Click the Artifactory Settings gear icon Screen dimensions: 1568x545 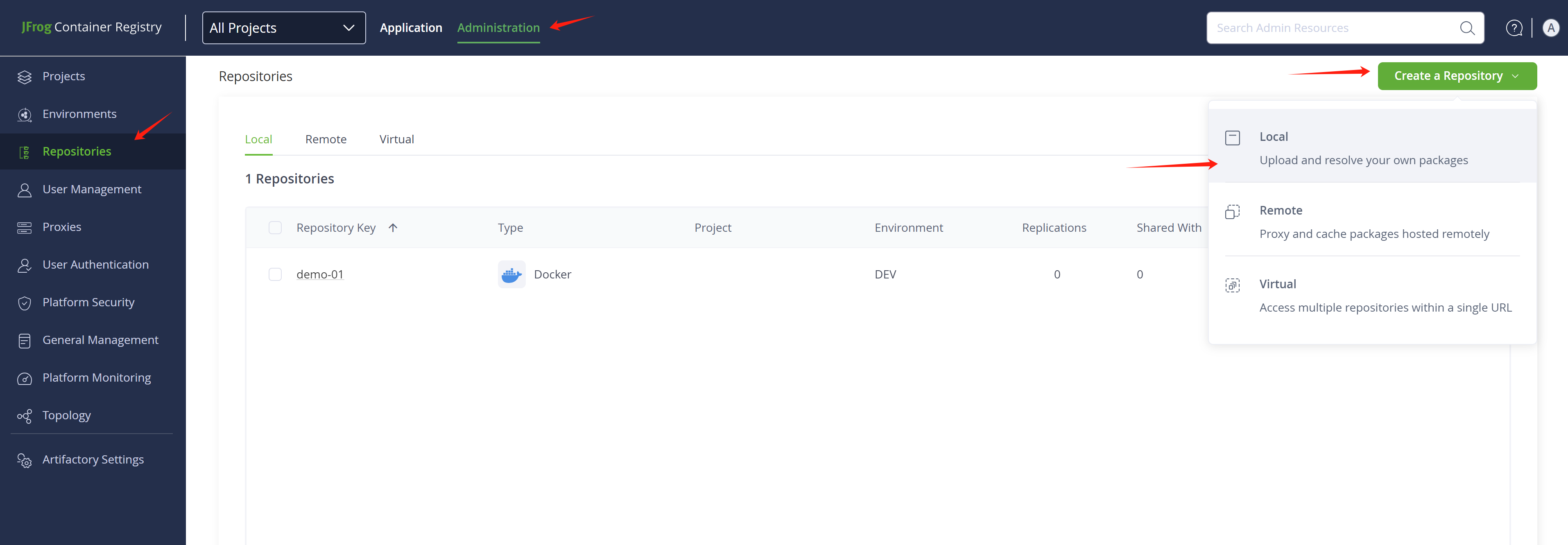pos(24,460)
